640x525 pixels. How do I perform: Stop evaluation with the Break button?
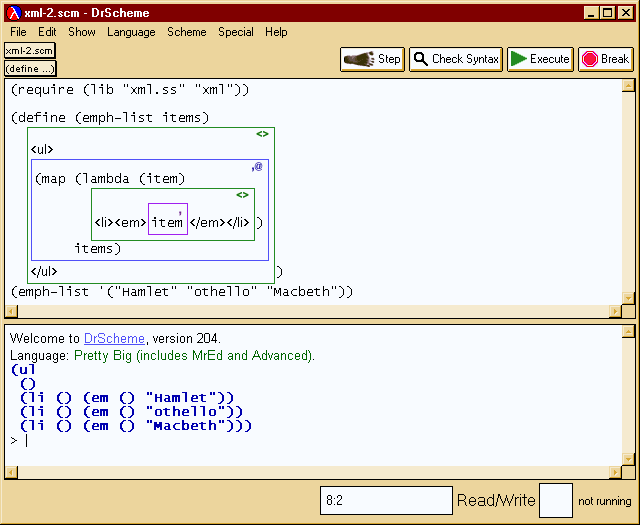(x=606, y=59)
